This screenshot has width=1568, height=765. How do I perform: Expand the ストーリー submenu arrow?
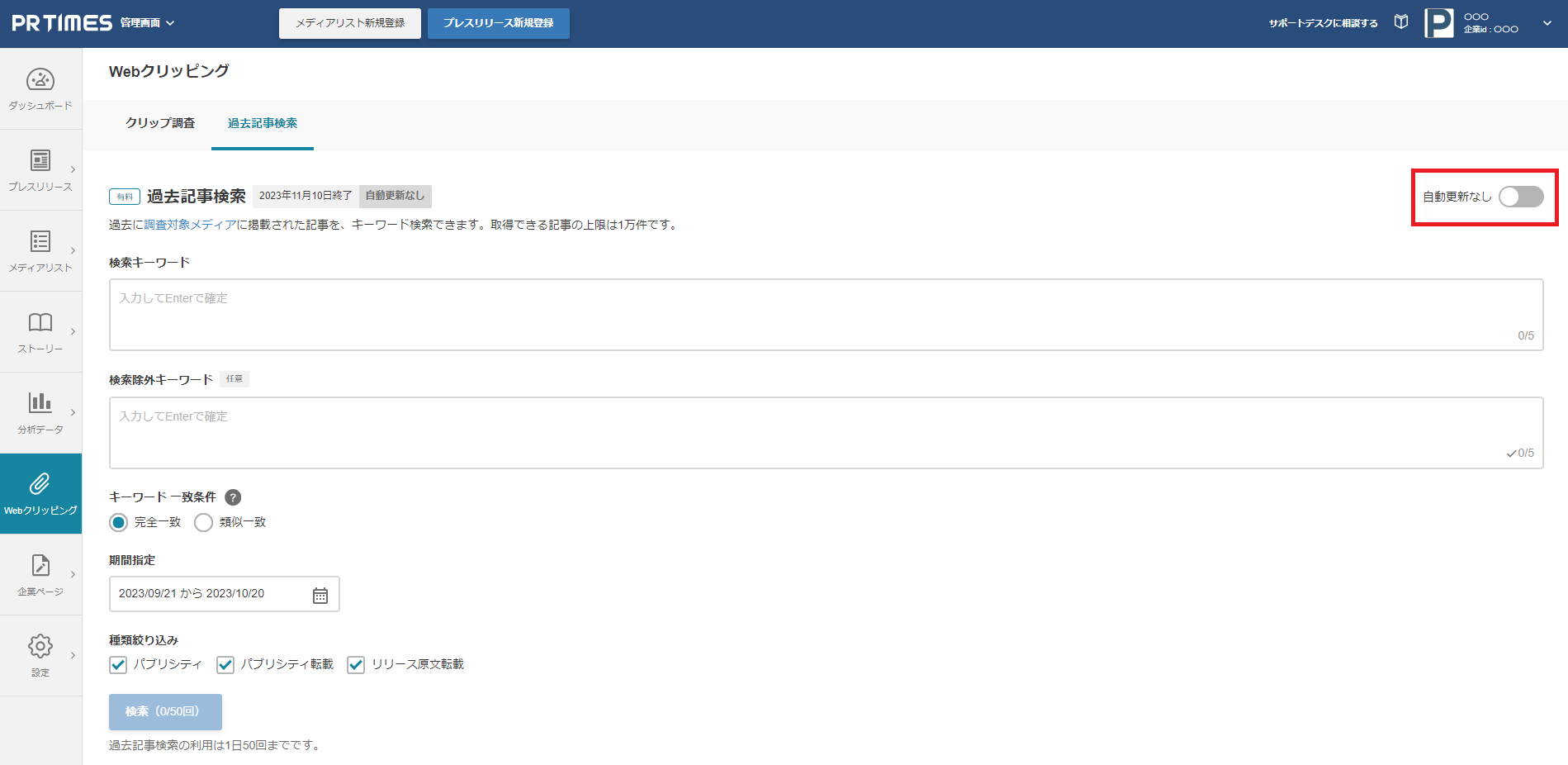(73, 331)
